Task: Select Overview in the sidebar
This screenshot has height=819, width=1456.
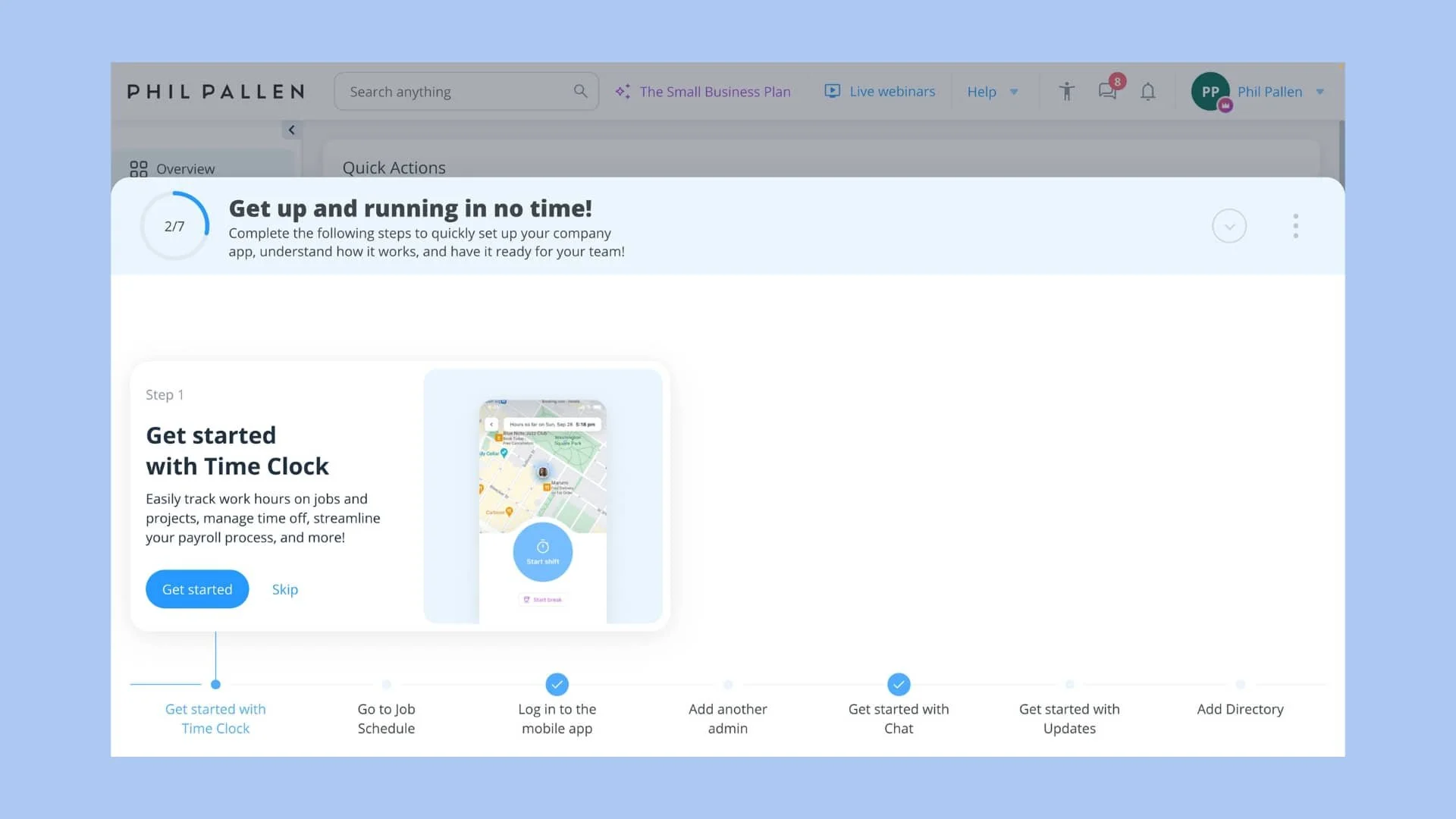Action: (x=185, y=168)
